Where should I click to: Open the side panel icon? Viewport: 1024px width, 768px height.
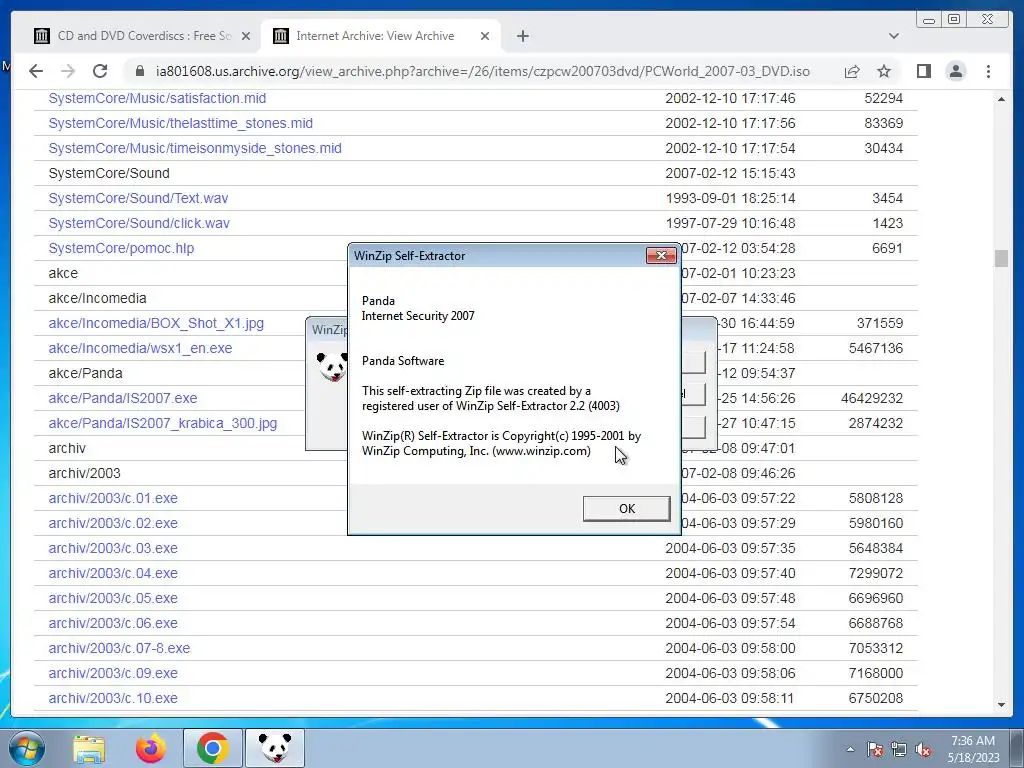pos(923,71)
